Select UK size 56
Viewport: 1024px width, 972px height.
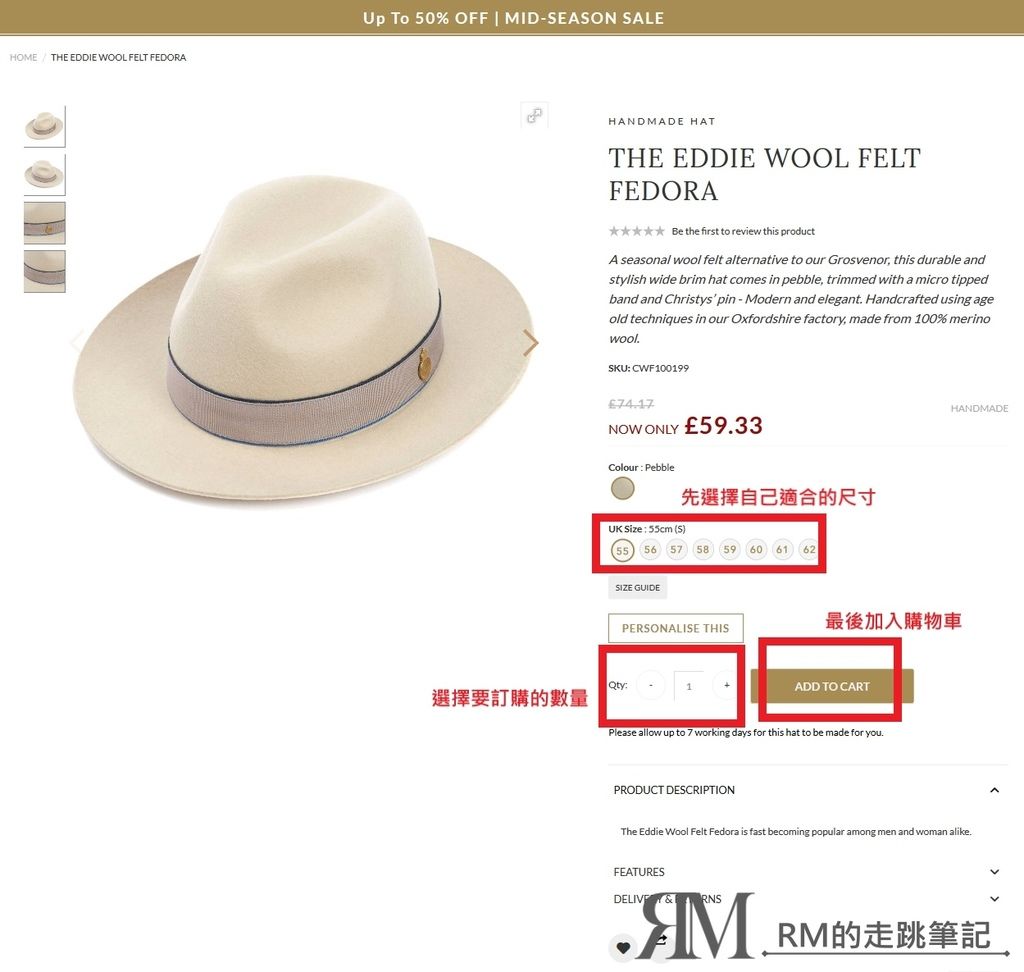(x=650, y=549)
